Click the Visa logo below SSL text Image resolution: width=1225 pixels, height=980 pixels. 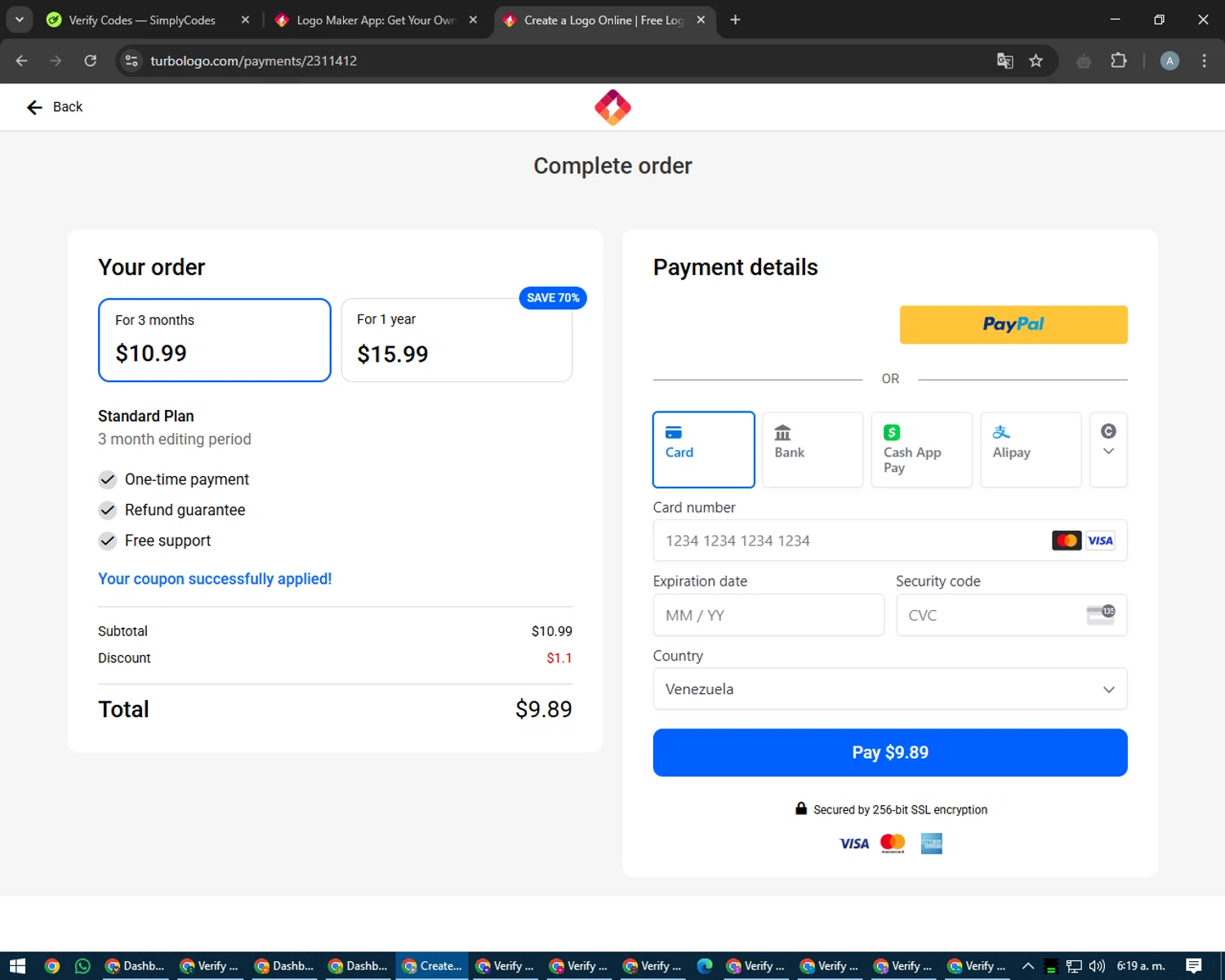coord(854,844)
